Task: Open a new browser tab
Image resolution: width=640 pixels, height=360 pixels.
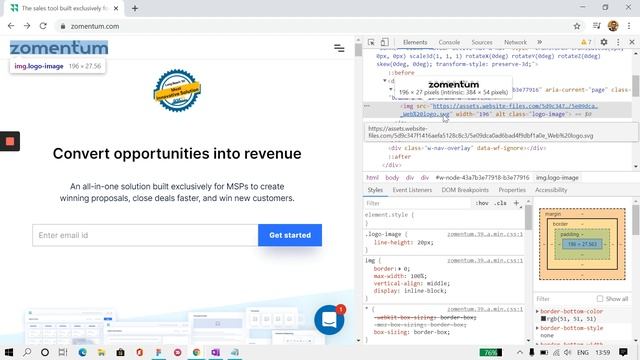Action: coord(135,8)
